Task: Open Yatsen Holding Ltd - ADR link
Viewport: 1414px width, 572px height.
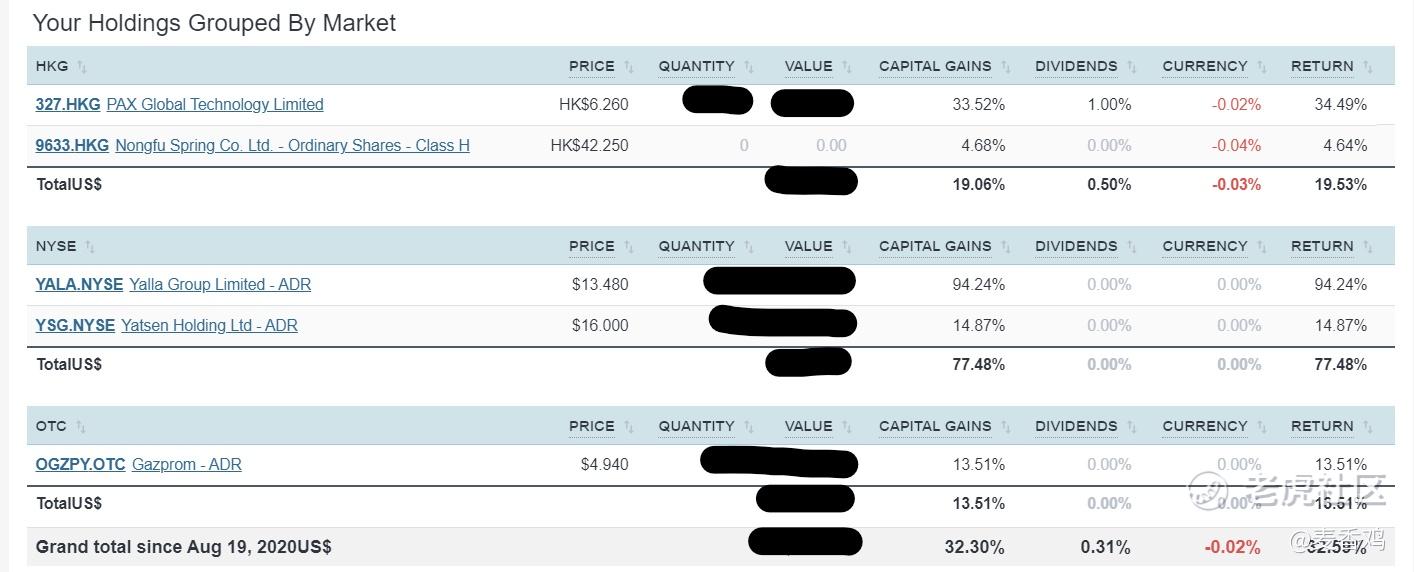Action: 209,325
